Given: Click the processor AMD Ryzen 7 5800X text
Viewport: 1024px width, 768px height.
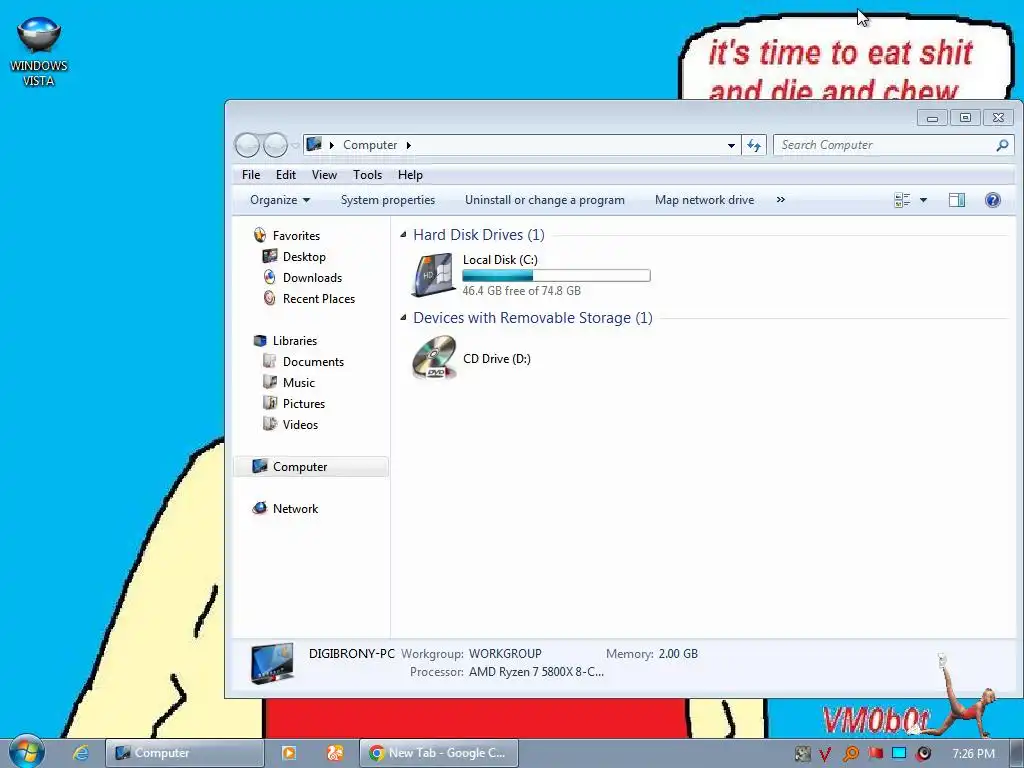Looking at the screenshot, I should [536, 672].
